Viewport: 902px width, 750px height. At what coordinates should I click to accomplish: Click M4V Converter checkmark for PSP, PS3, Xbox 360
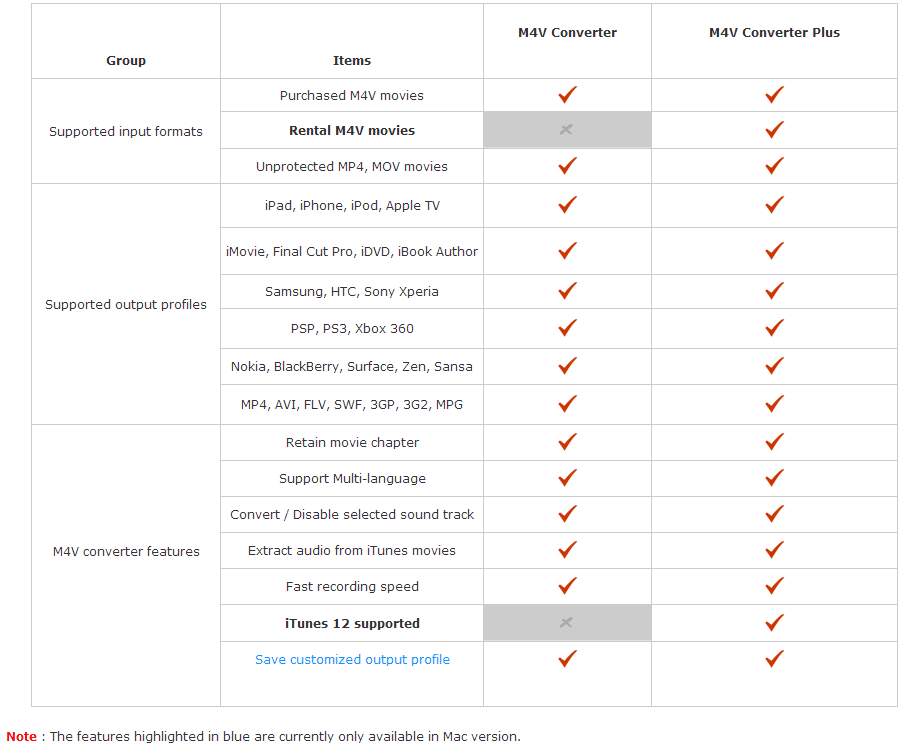coord(567,328)
